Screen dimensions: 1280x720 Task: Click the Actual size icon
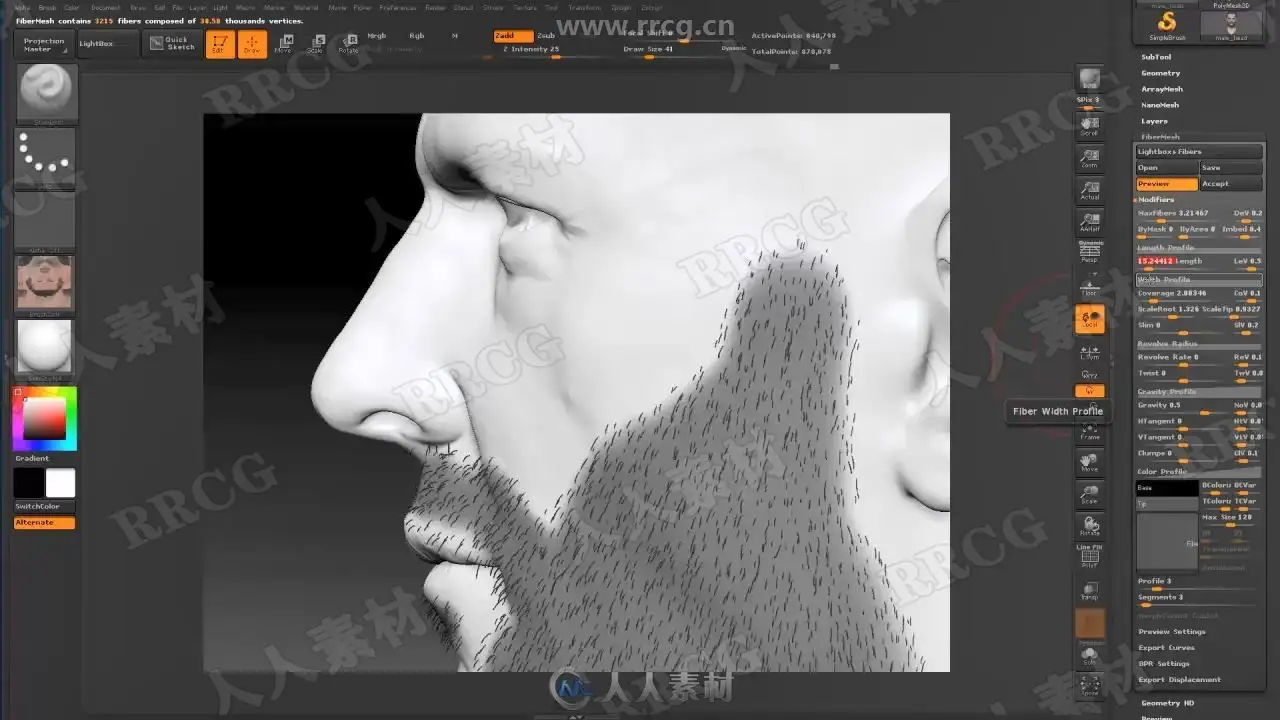[1089, 190]
